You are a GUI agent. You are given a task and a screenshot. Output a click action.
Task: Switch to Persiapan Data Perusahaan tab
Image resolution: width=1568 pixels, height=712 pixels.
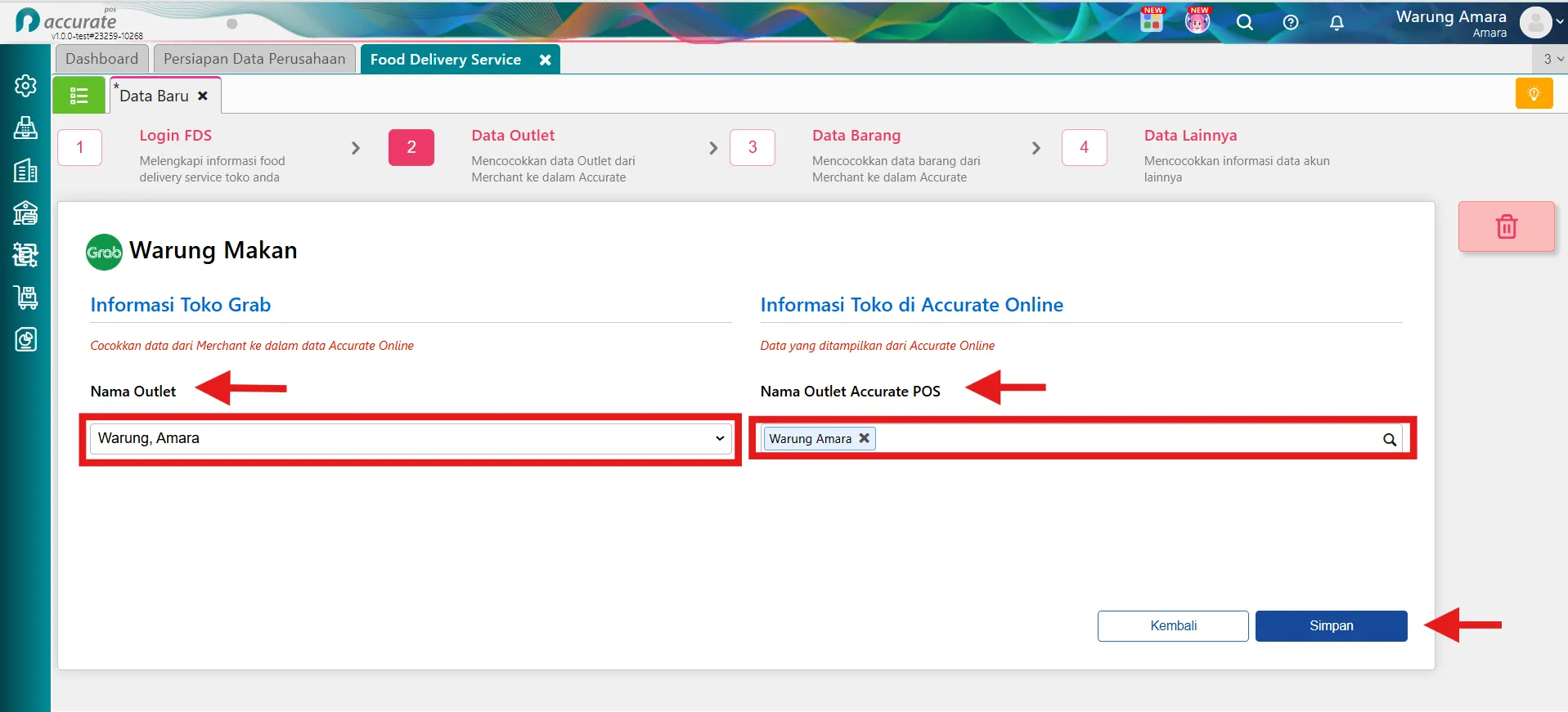tap(254, 59)
